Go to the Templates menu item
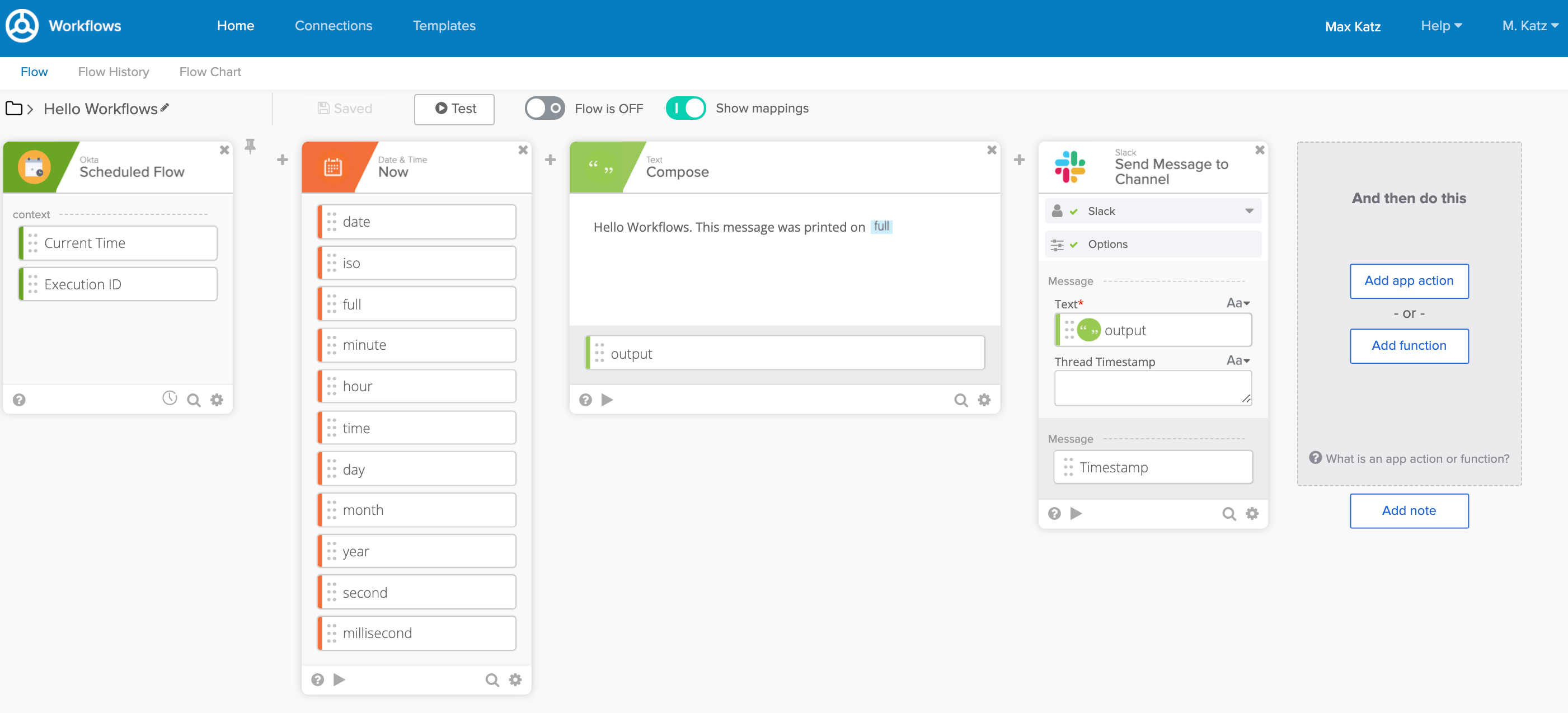The image size is (1568, 713). [444, 26]
